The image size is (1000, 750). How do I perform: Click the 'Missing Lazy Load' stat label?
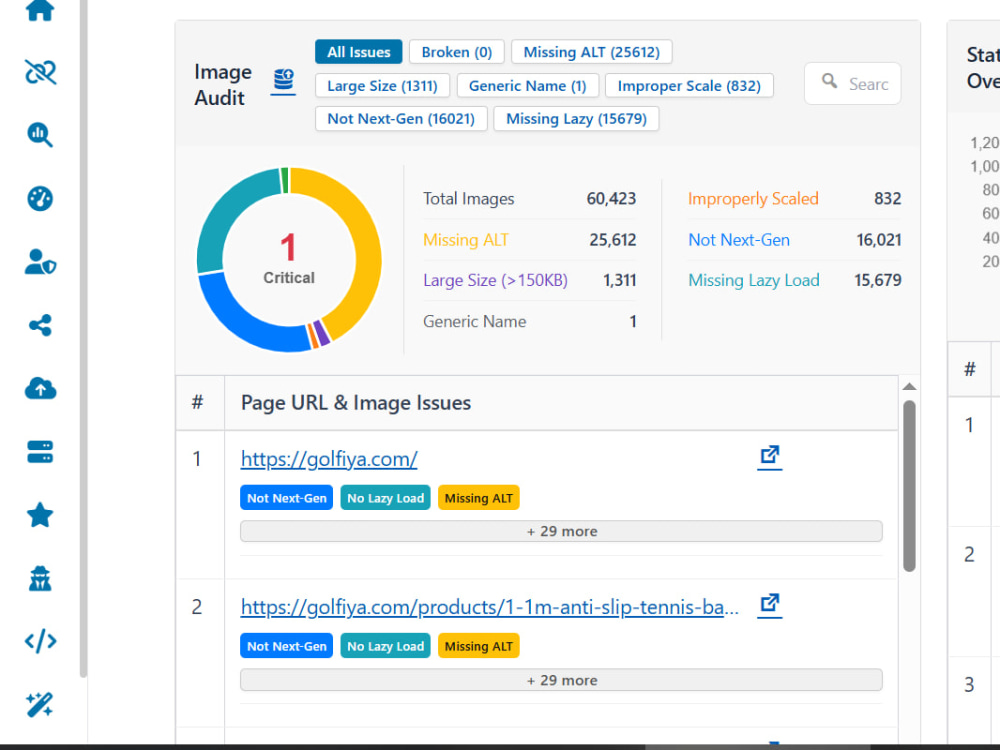[x=754, y=280]
